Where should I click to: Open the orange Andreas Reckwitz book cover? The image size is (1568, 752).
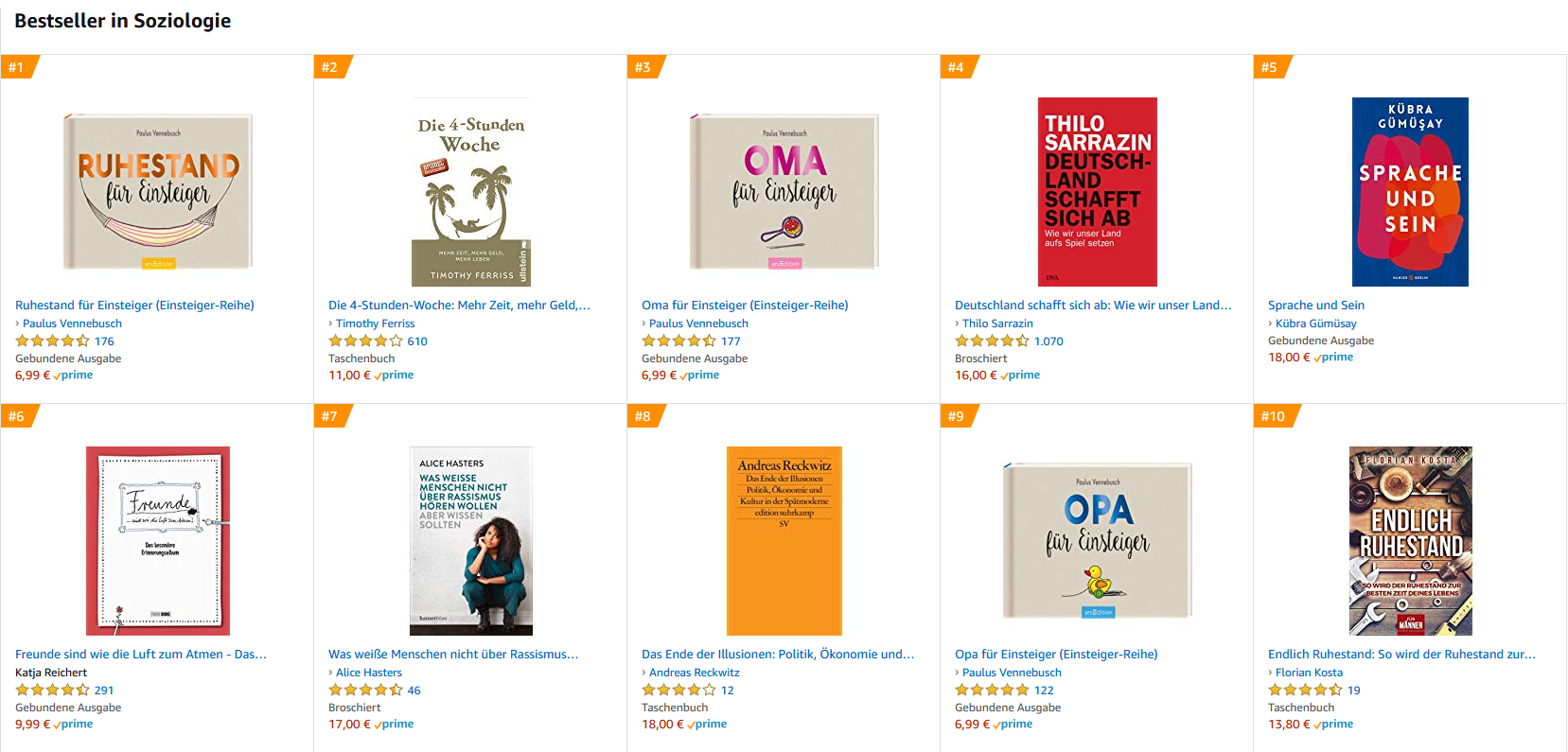784,541
